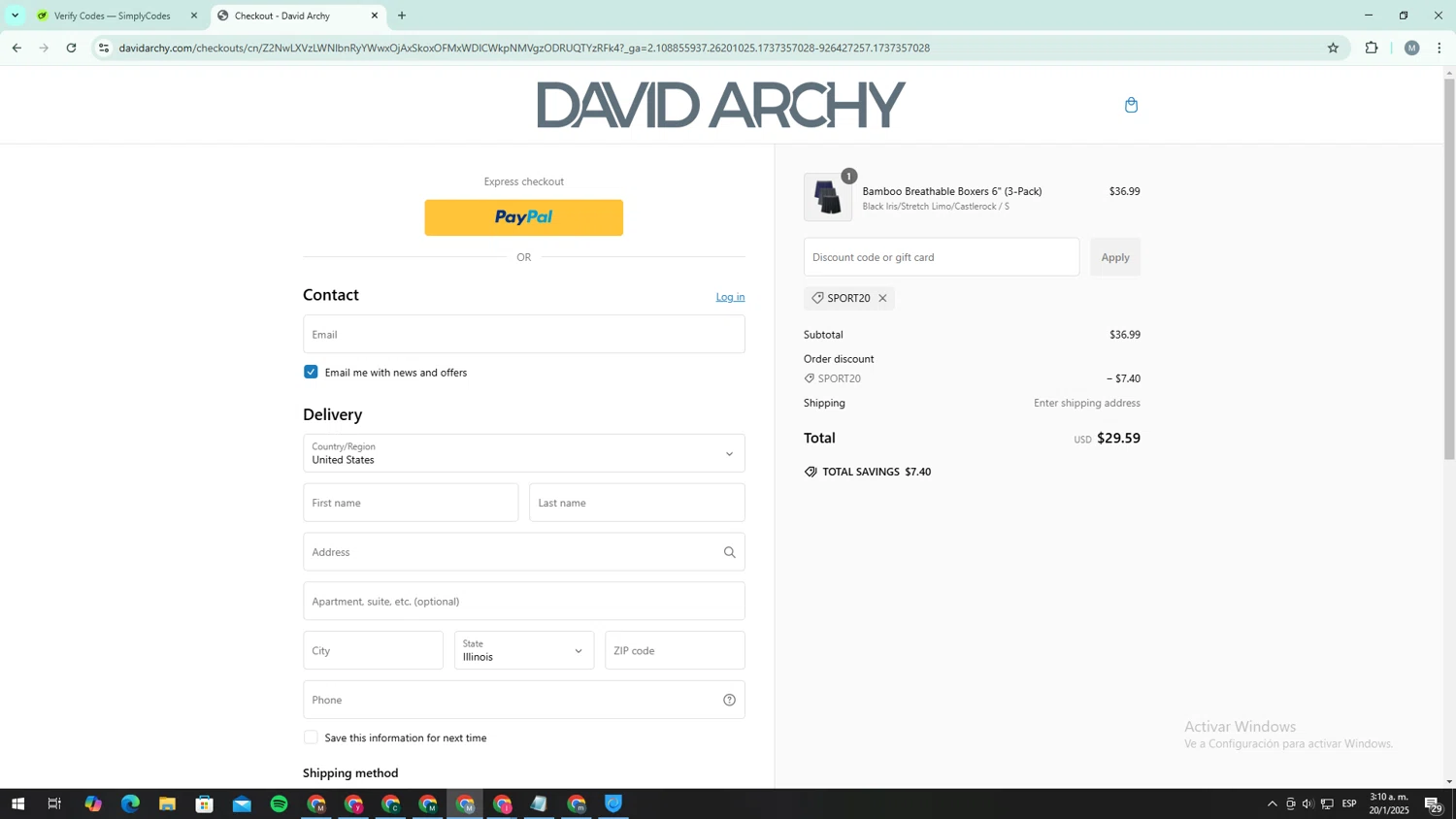Close the Checkout - David Archy tab
Viewport: 1456px width, 819px height.
point(375,16)
